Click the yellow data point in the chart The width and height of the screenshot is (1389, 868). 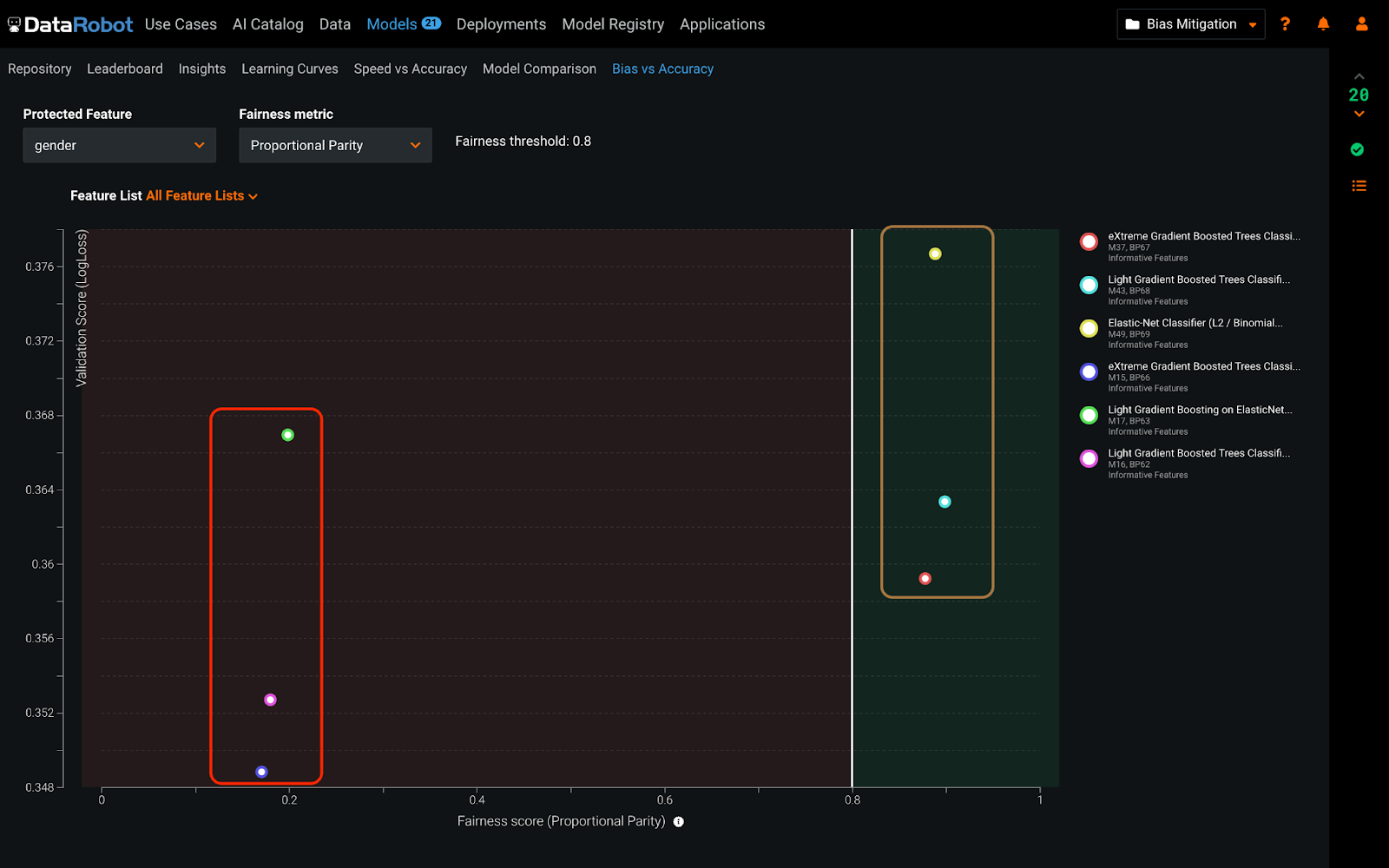click(x=935, y=254)
